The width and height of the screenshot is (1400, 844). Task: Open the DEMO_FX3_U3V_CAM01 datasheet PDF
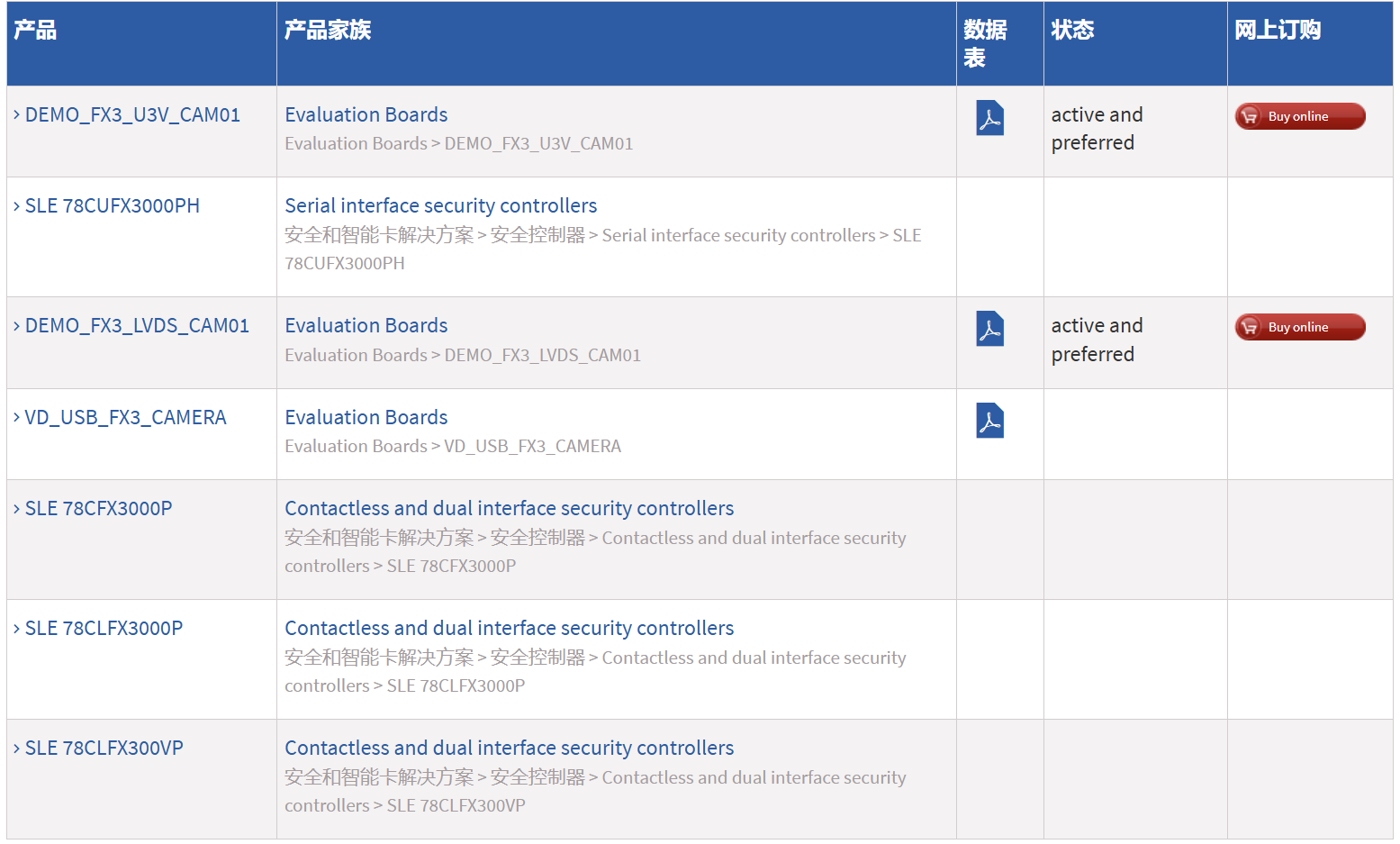989,118
